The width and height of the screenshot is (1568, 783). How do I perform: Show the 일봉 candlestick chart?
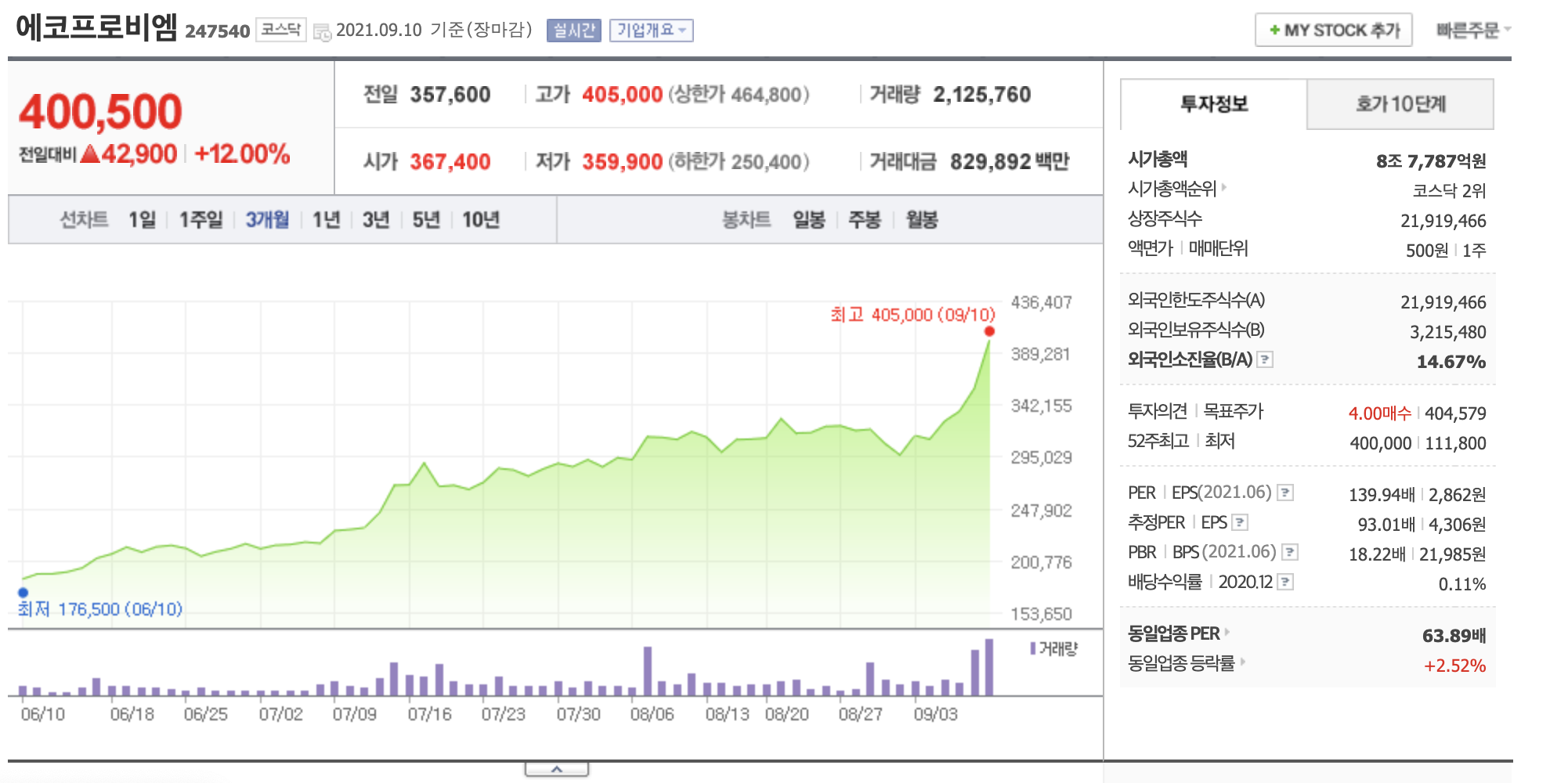809,220
